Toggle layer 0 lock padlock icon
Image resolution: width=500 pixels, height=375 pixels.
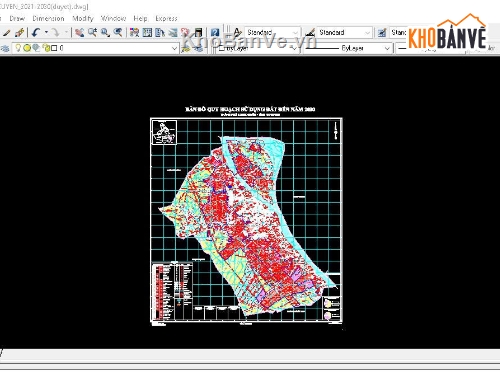click(x=46, y=48)
